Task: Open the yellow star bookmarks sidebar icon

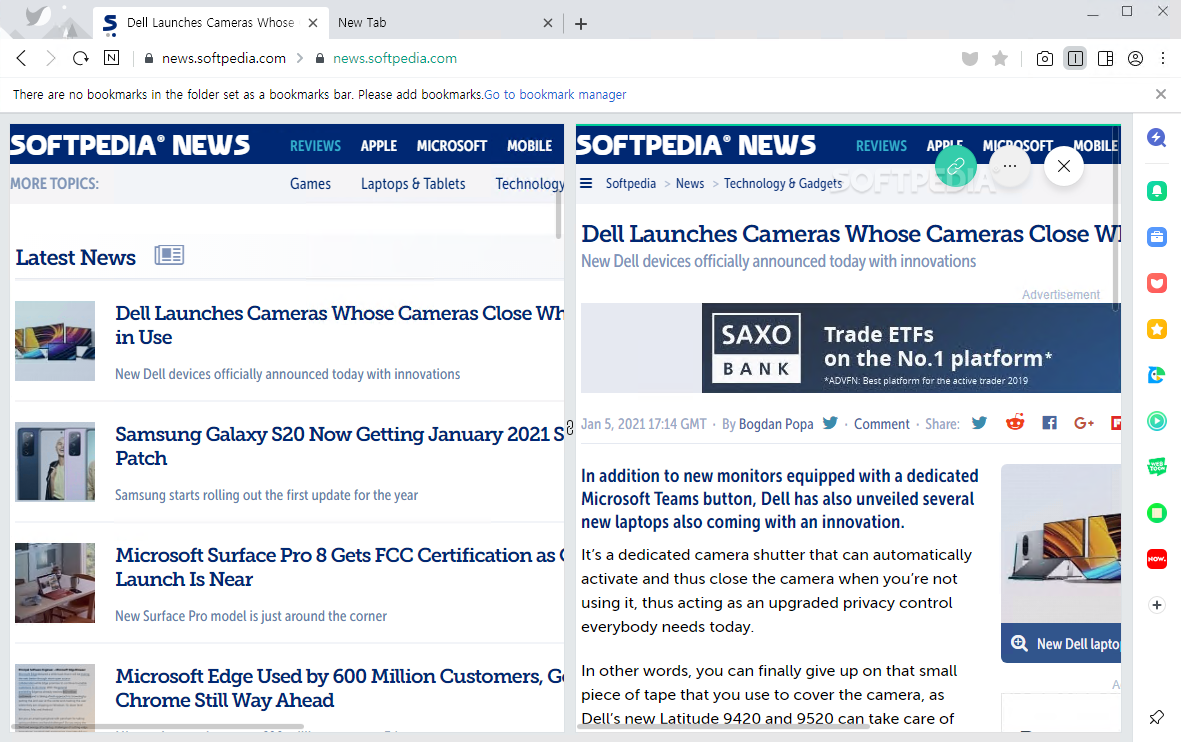Action: 1157,328
